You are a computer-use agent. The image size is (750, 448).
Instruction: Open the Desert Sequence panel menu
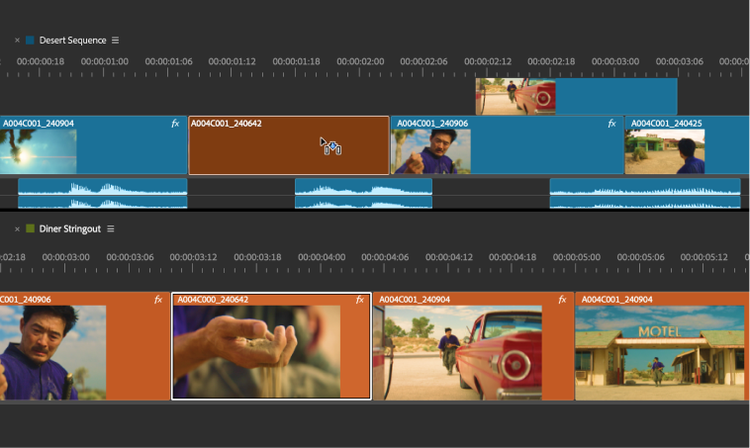tap(115, 40)
